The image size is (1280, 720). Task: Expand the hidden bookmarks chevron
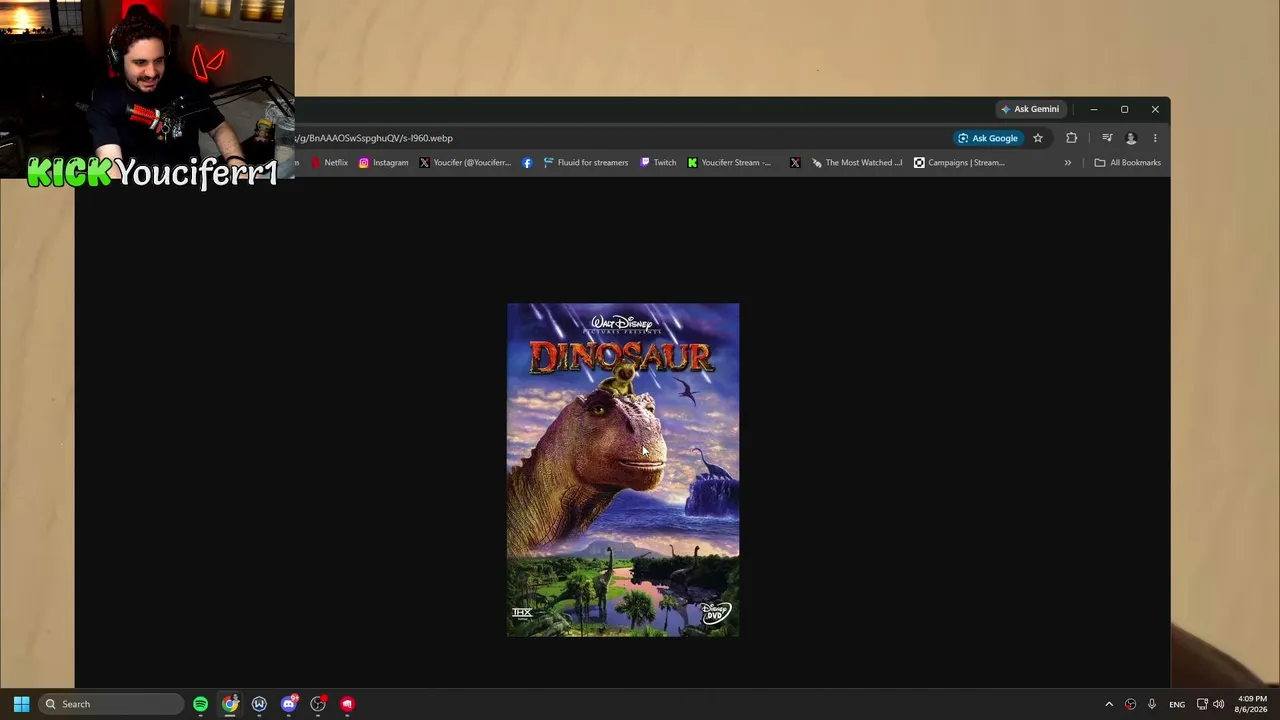[1068, 162]
